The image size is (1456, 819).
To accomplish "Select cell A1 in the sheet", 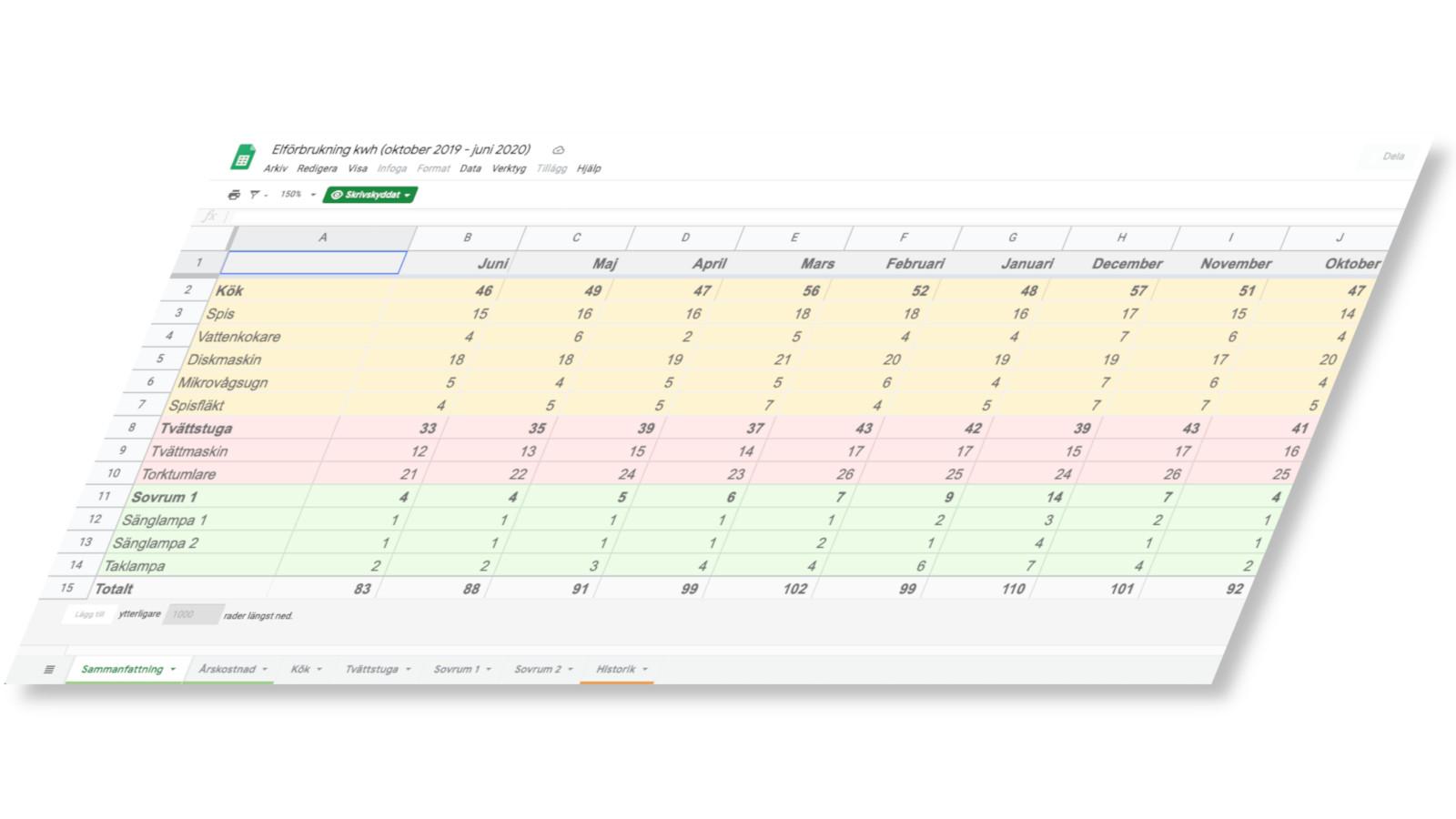I will tap(313, 263).
